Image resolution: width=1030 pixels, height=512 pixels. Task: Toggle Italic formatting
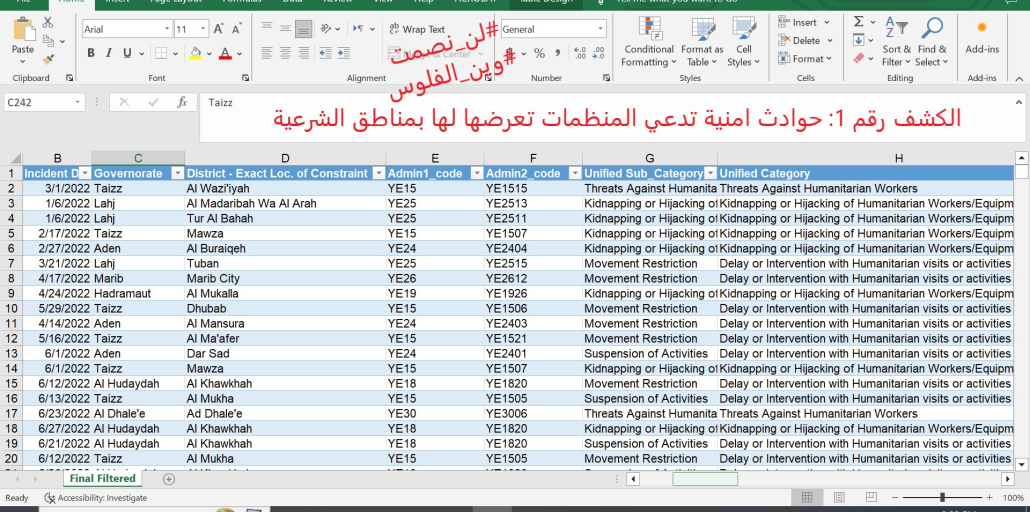tap(110, 53)
